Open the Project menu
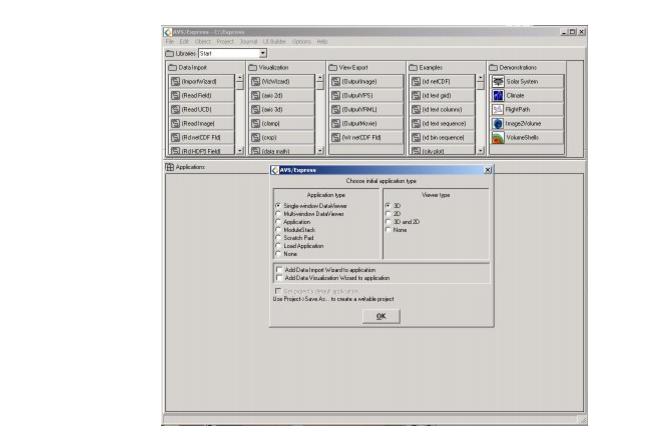The height and width of the screenshot is (439, 670). click(x=219, y=40)
